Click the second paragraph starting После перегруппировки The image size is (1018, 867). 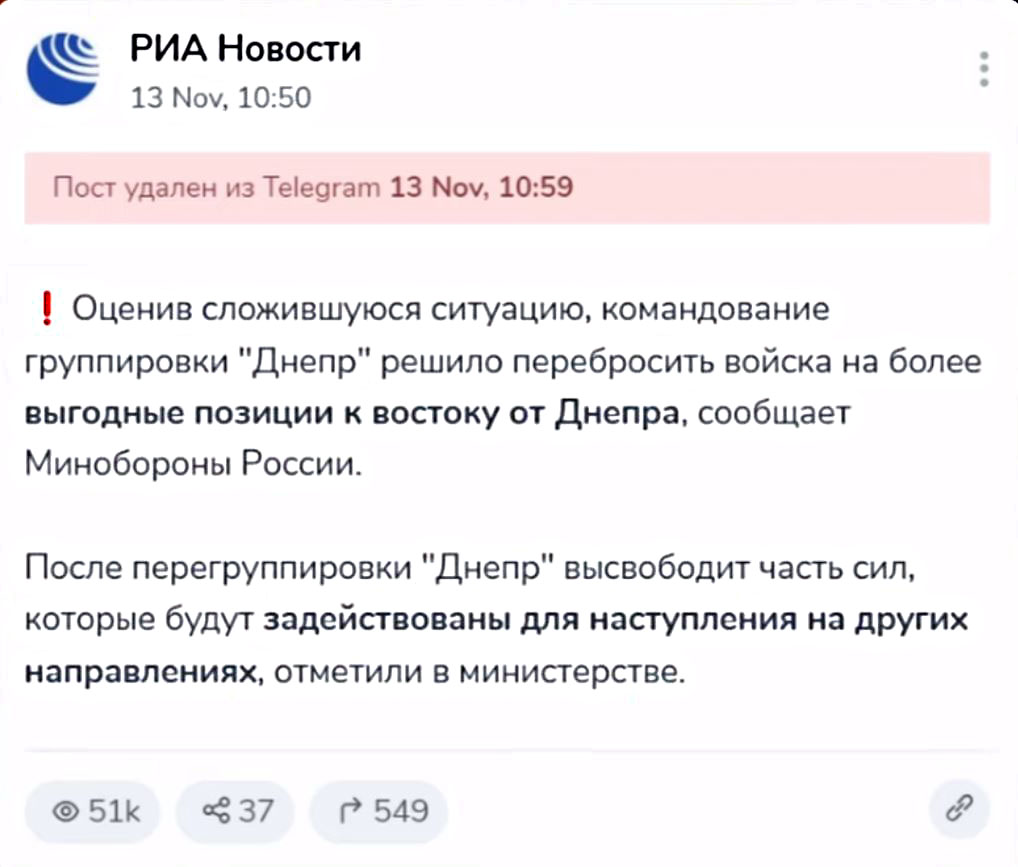click(x=497, y=619)
